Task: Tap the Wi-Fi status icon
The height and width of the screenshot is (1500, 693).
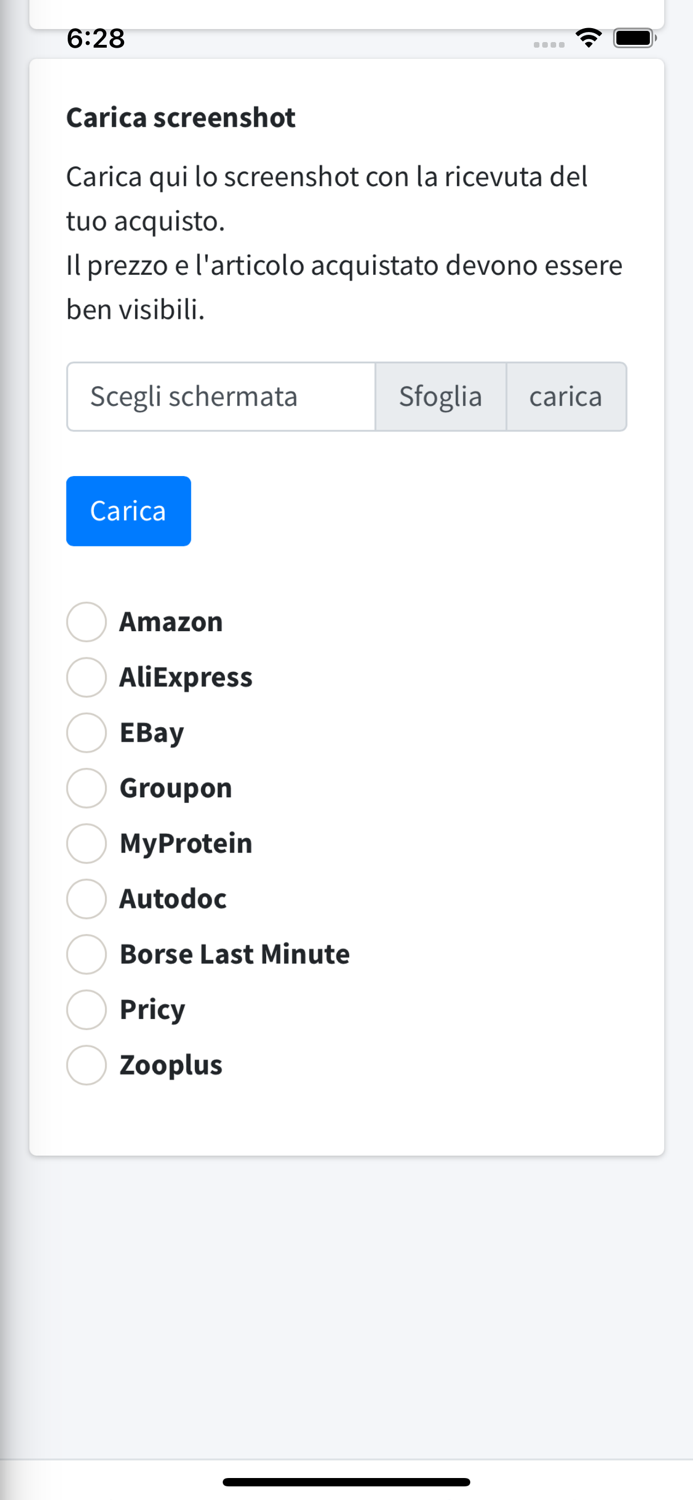Action: click(x=589, y=39)
